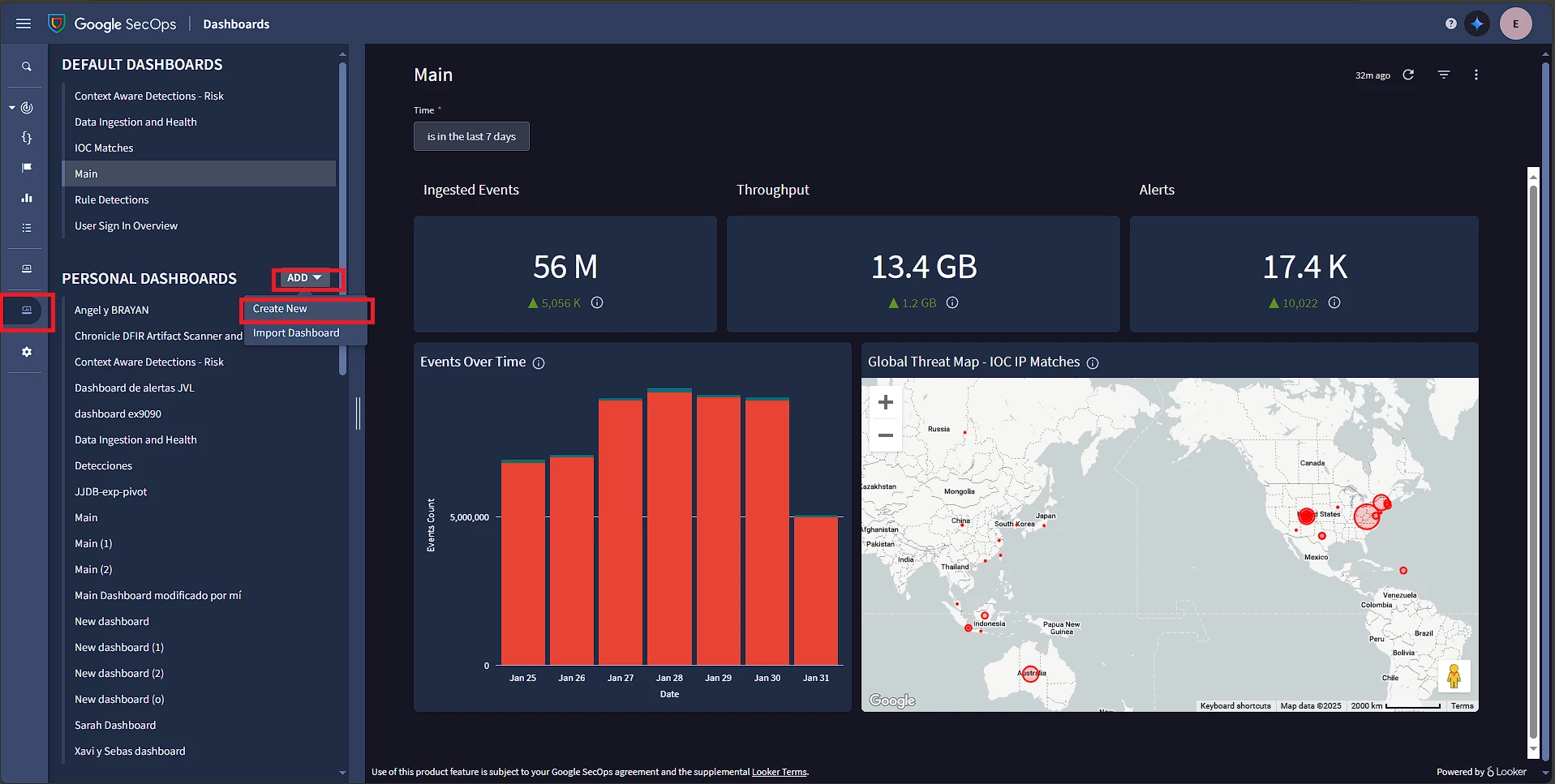1555x784 pixels.
Task: Open the detections radar icon in sidebar
Action: 28,107
